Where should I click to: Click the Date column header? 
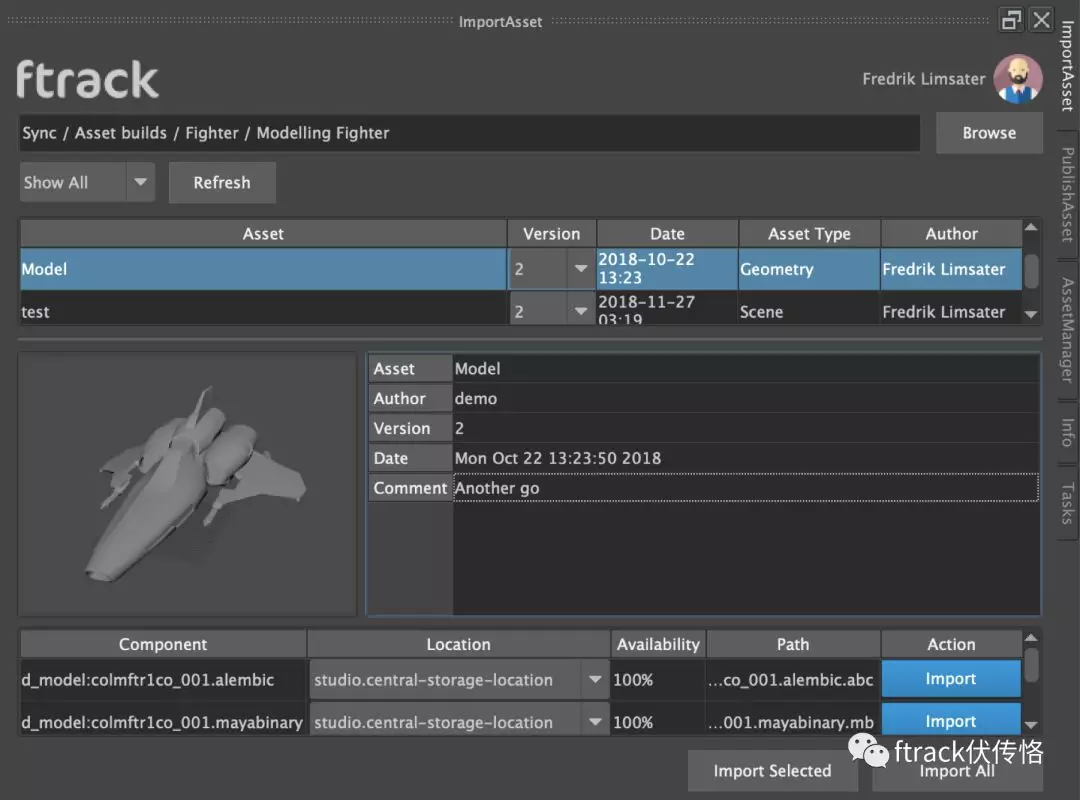point(667,234)
